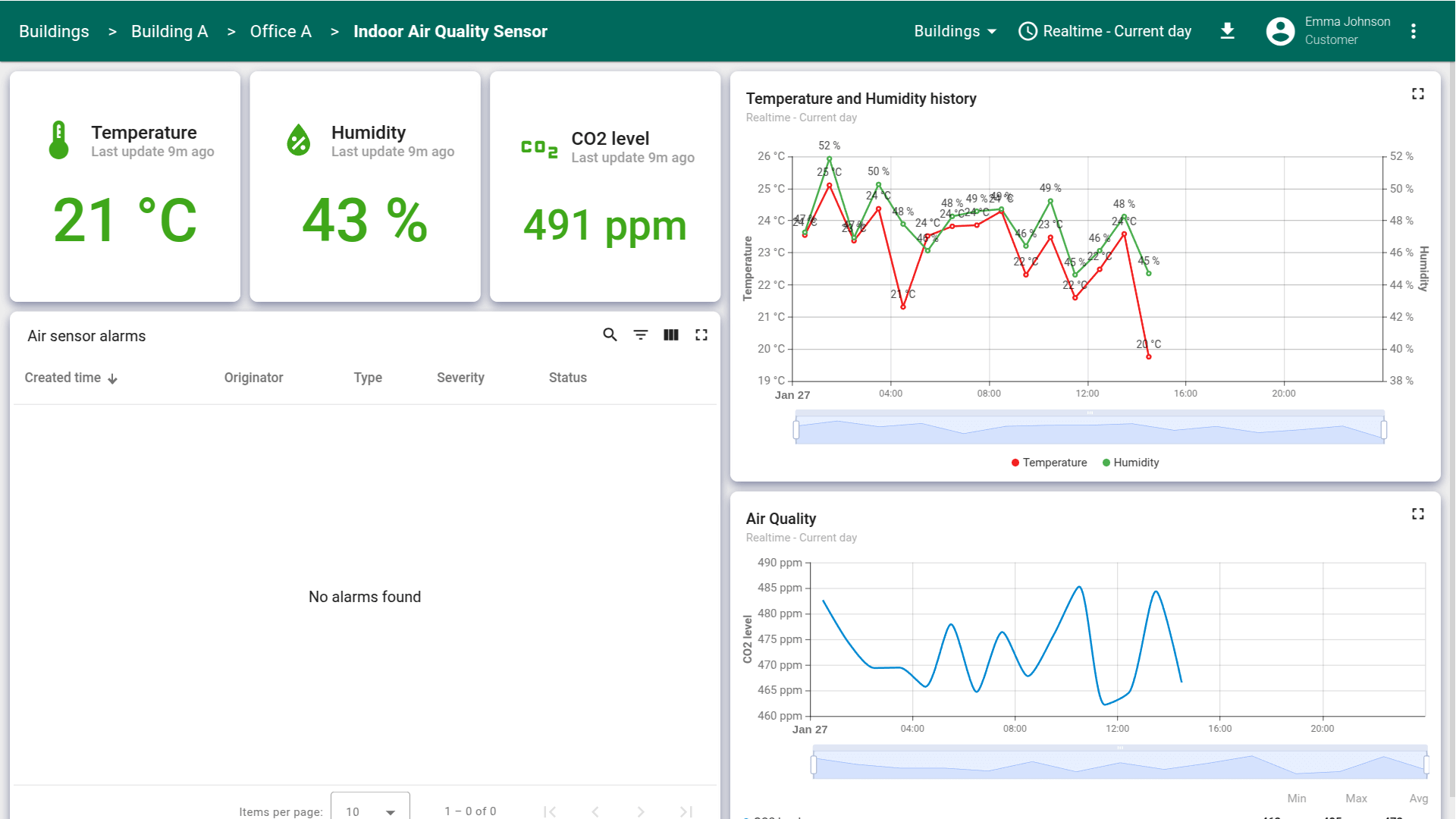Open the user account three-dot menu
Screen dimensions: 1456x819
tap(1413, 31)
